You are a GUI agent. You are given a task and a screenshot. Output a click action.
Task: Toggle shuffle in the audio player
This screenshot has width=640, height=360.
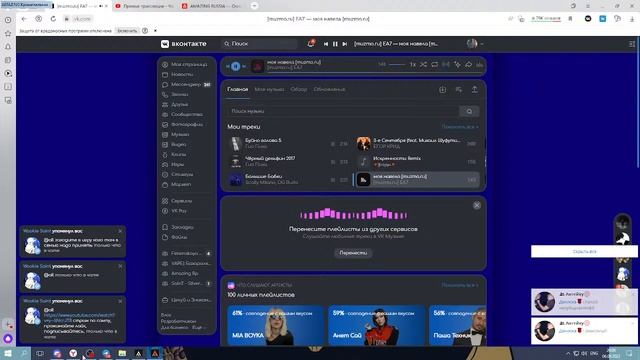pyautogui.click(x=423, y=64)
